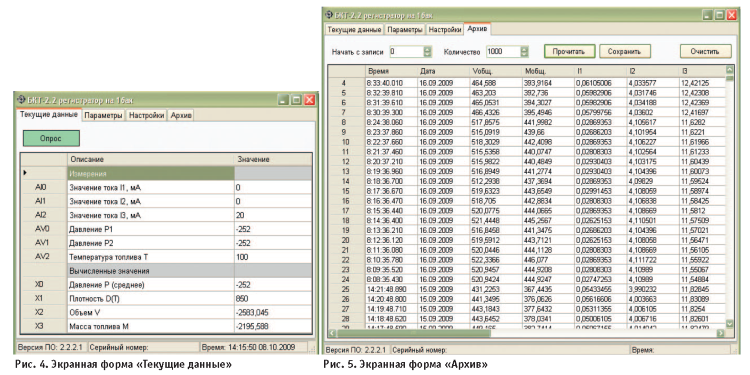This screenshot has height=375, width=750.
Task: Click the AV0 row header
Action: coord(44,229)
